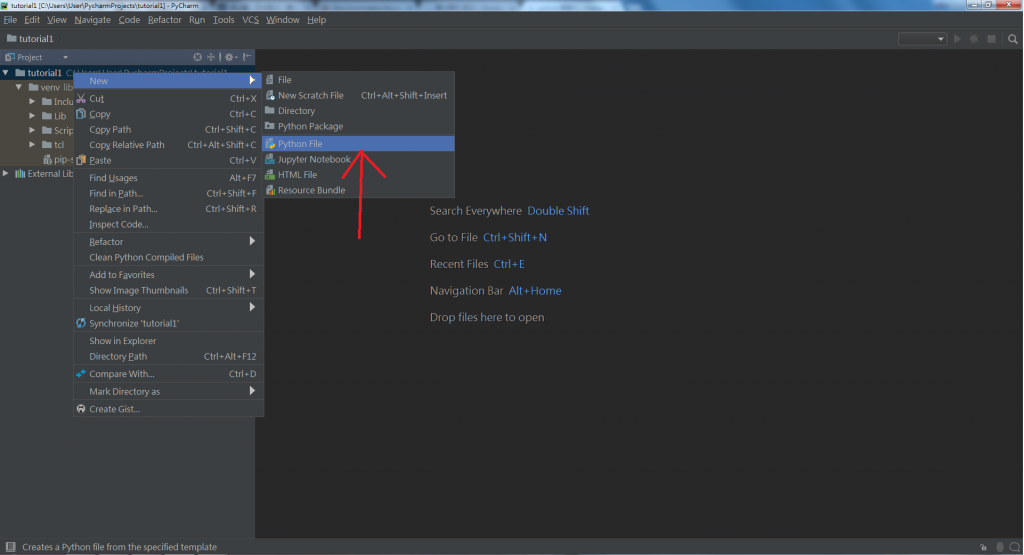Select Directory Path entry

[168, 357]
